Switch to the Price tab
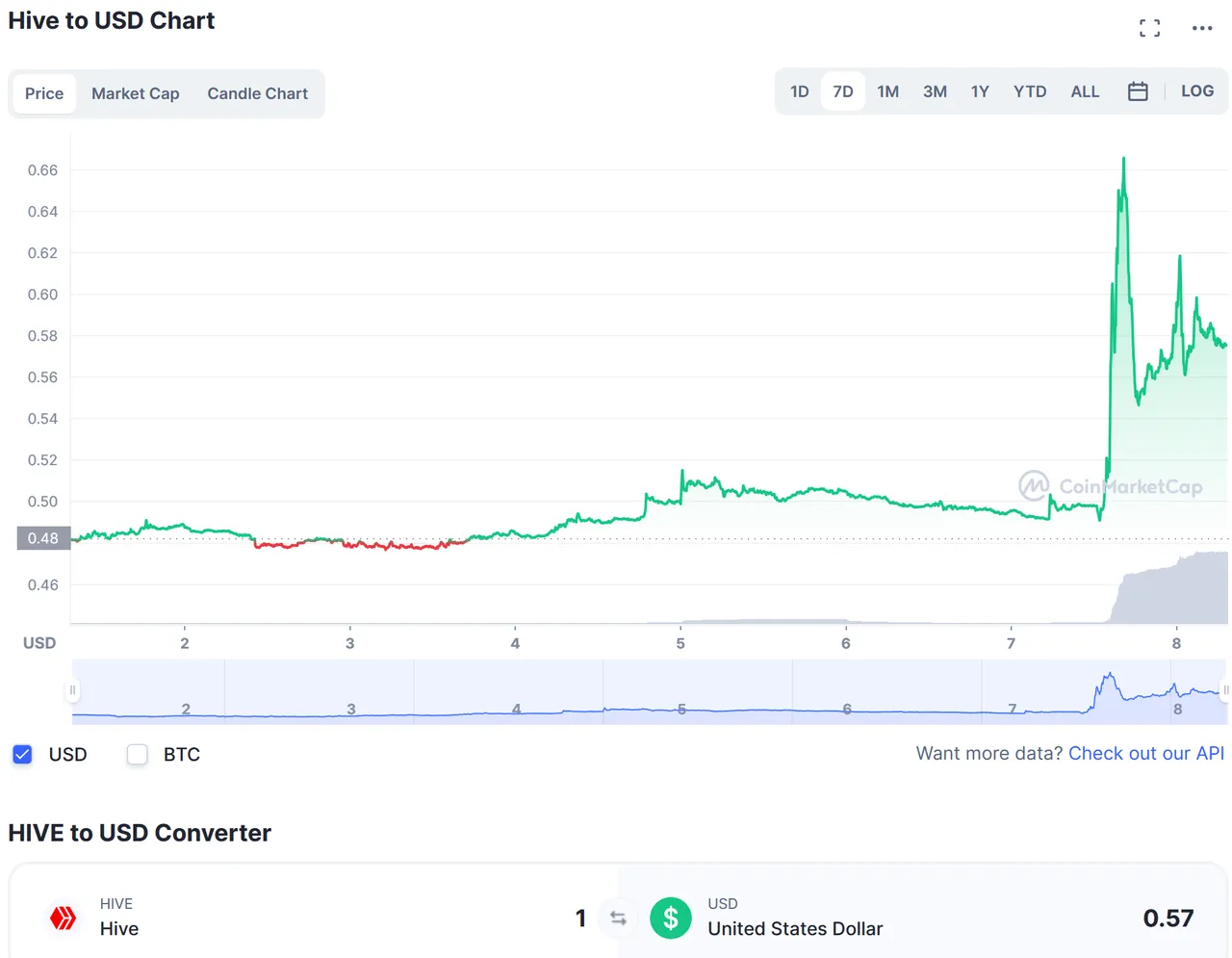This screenshot has height=958, width=1232. [44, 93]
